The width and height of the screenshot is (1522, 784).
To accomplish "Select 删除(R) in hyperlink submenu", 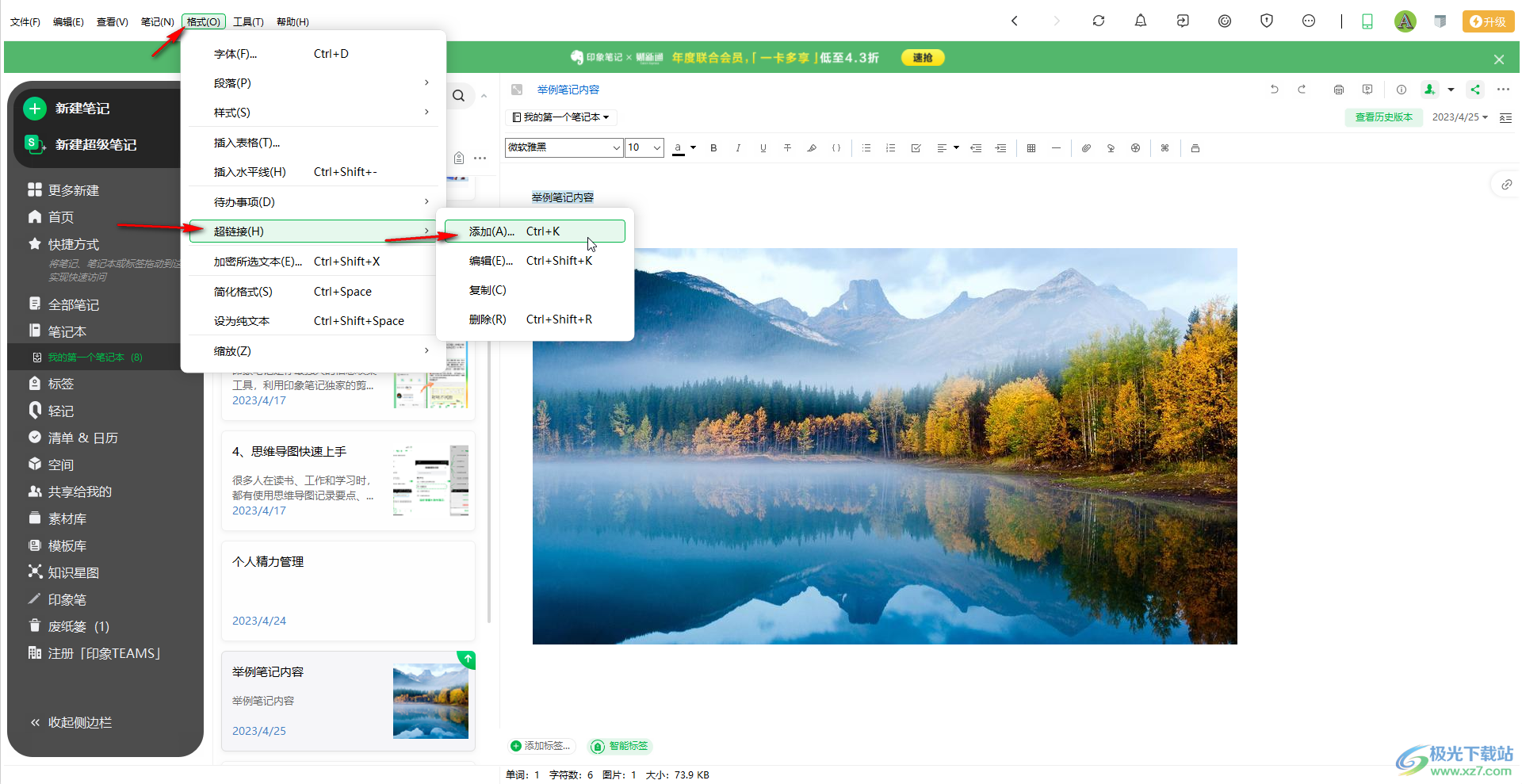I will click(535, 319).
